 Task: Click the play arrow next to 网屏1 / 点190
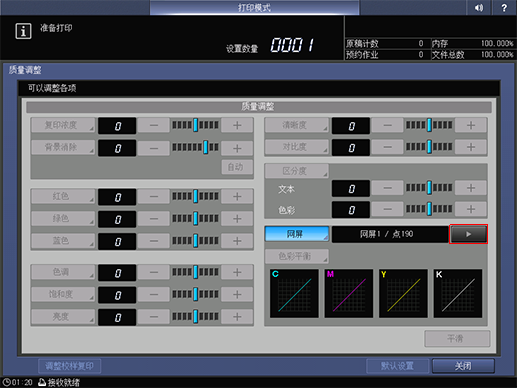click(468, 234)
